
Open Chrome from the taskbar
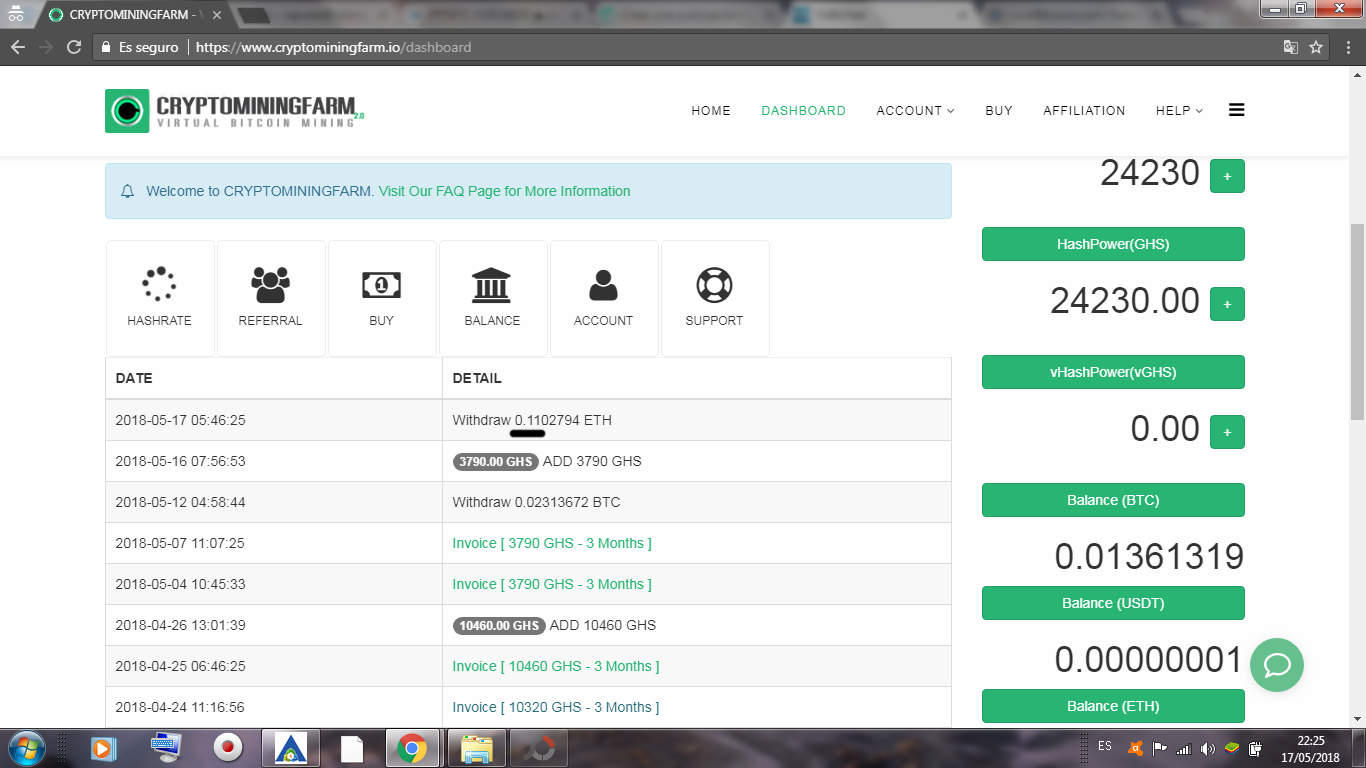tap(411, 748)
